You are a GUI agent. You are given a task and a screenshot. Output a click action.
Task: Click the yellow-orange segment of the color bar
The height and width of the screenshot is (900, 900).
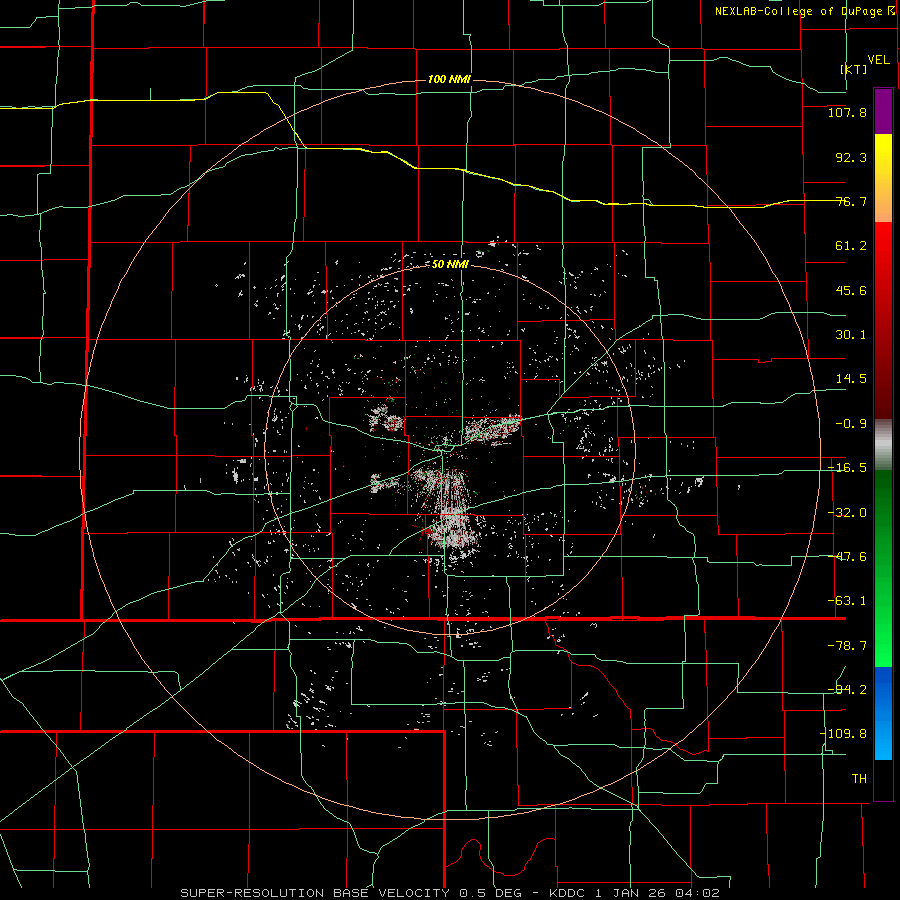883,178
